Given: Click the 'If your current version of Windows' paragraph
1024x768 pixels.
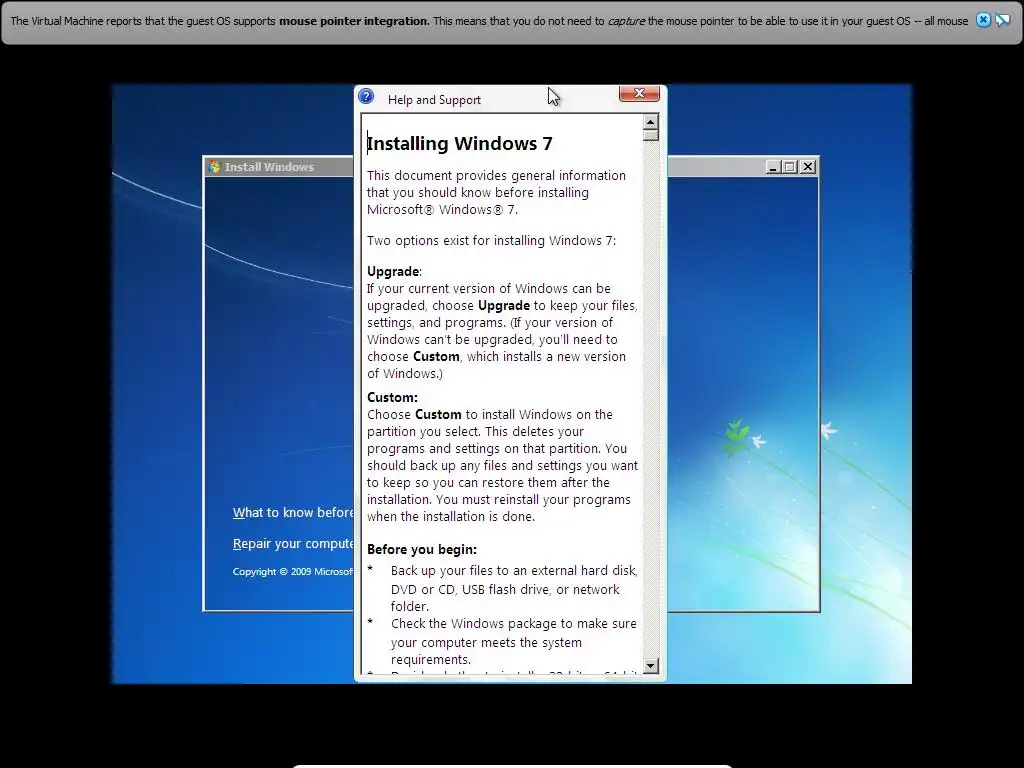Looking at the screenshot, I should pos(502,331).
